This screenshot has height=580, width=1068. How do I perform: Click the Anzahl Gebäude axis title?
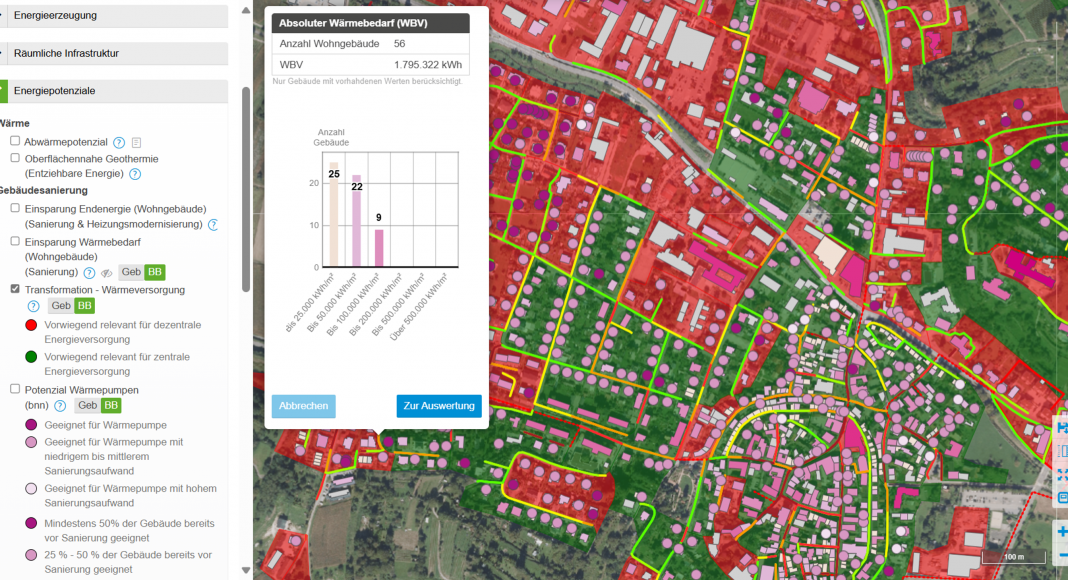[x=331, y=138]
